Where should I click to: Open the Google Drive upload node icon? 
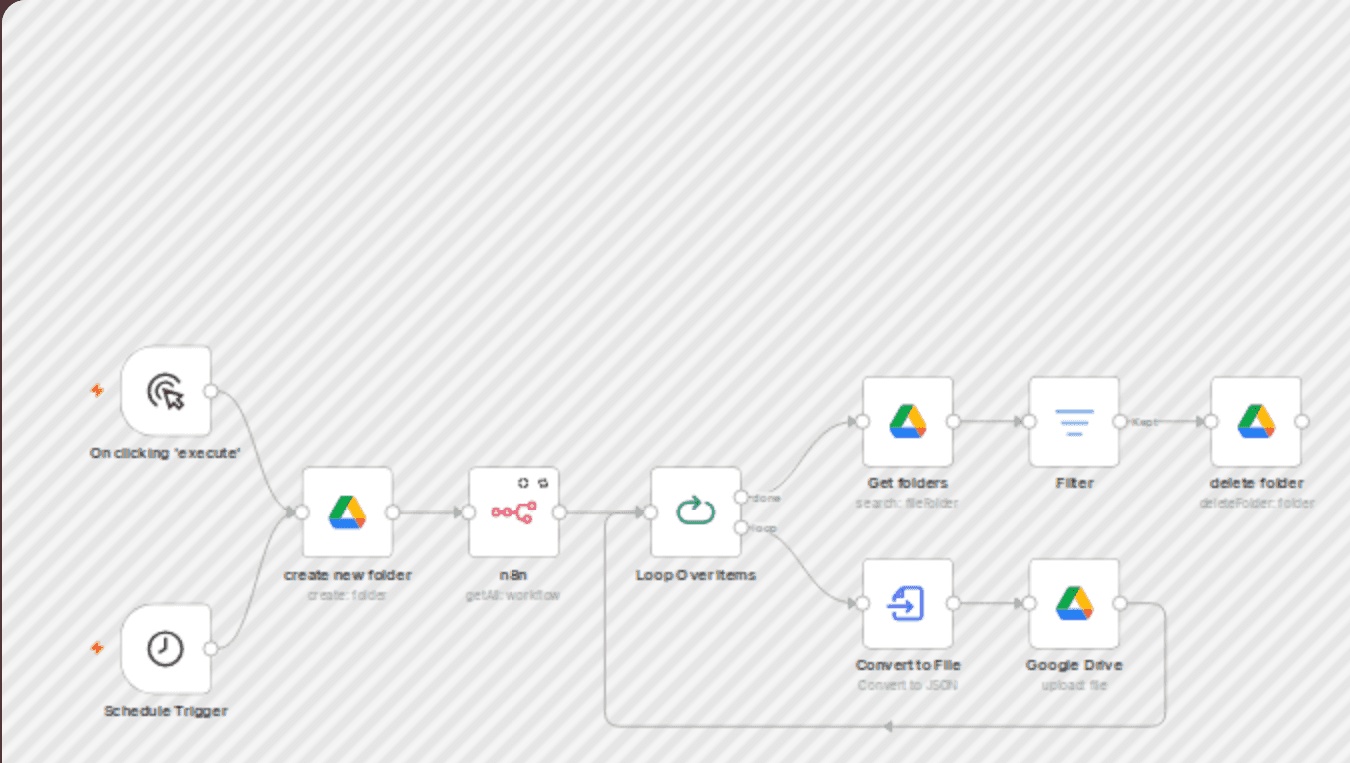1074,603
